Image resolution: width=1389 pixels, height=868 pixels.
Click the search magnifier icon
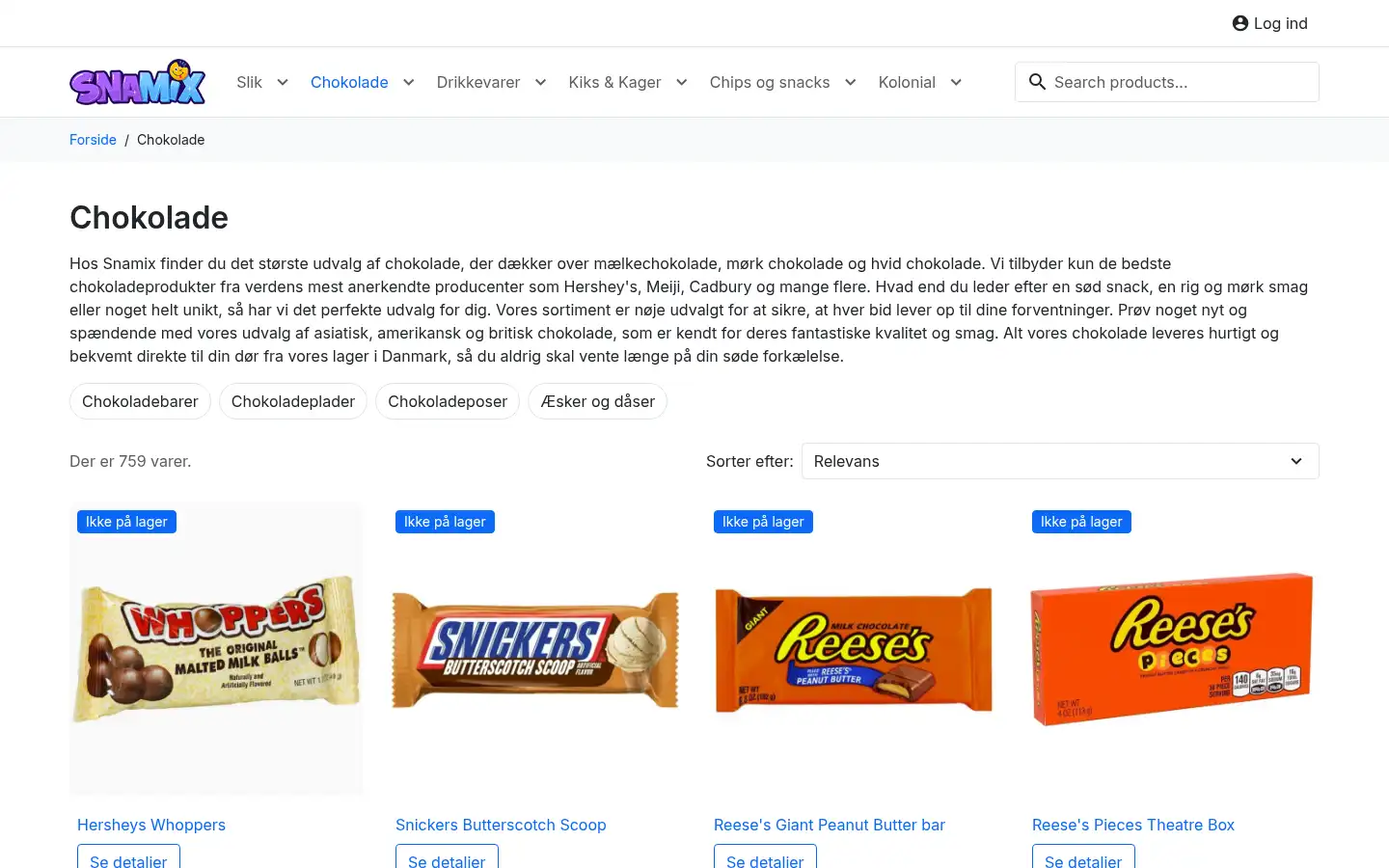click(x=1037, y=82)
